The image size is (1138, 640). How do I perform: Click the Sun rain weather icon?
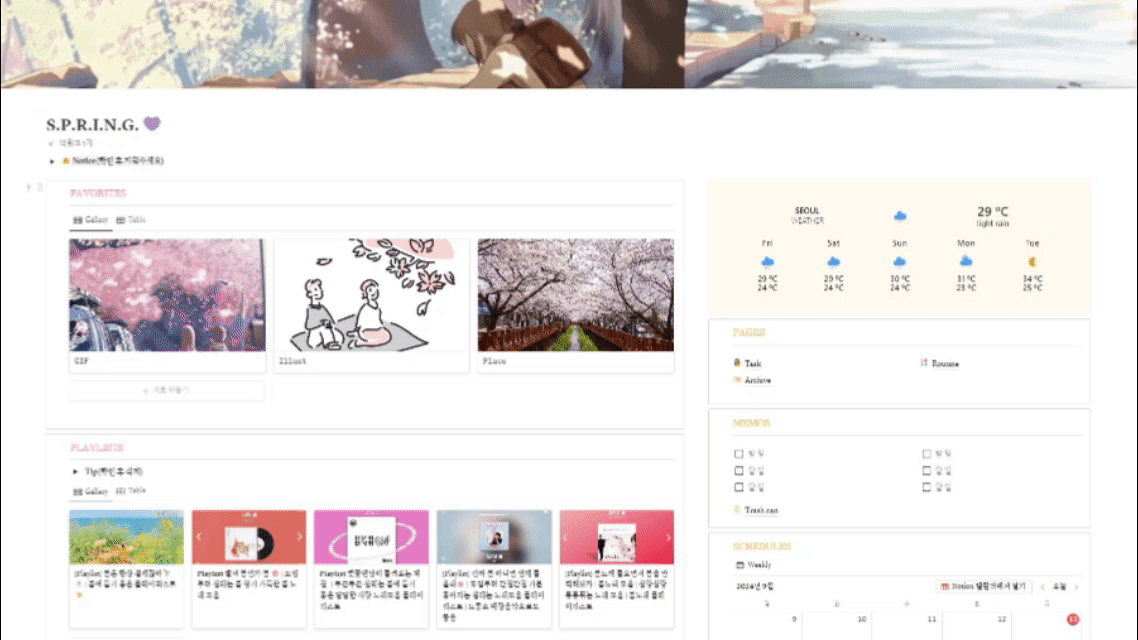899,262
